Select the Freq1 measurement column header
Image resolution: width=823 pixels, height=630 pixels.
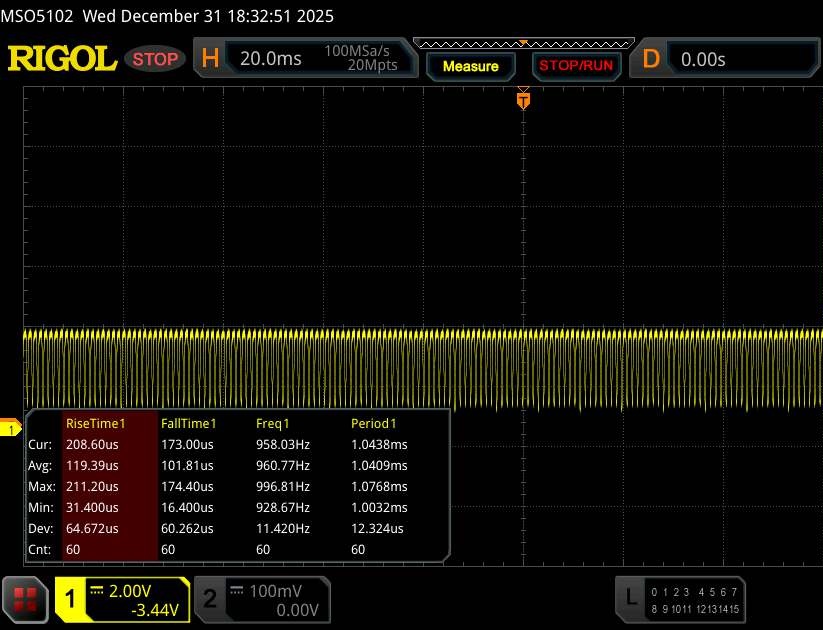coord(272,424)
